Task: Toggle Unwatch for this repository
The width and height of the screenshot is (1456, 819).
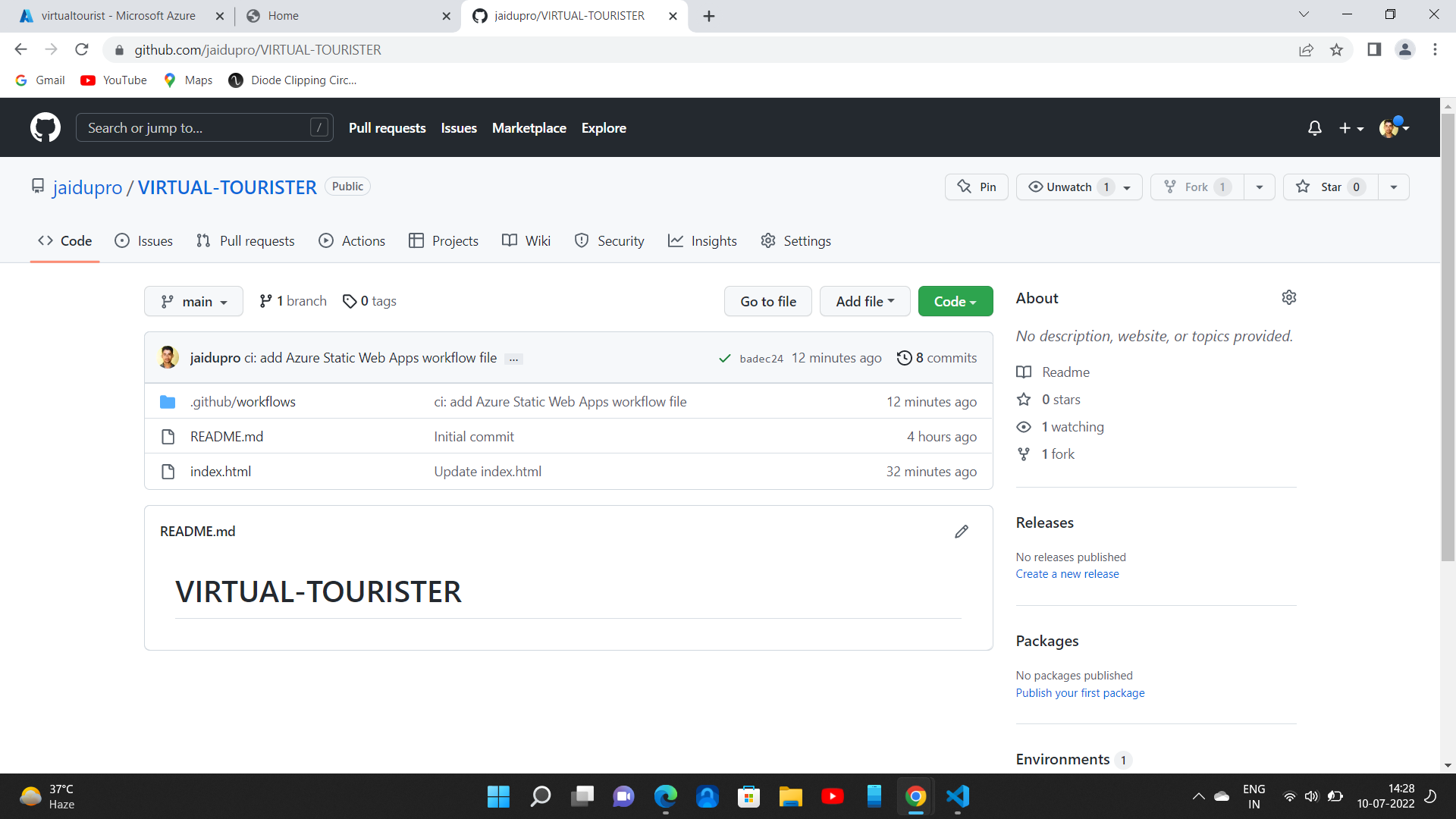Action: tap(1069, 187)
